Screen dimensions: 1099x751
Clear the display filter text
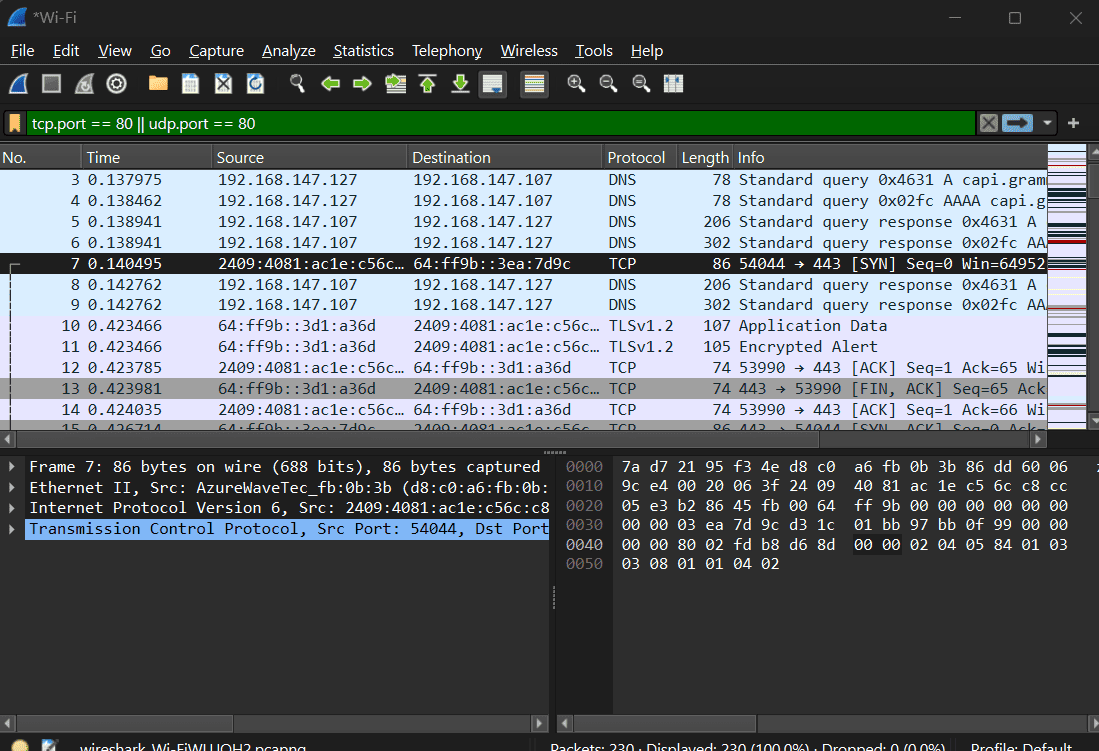988,123
